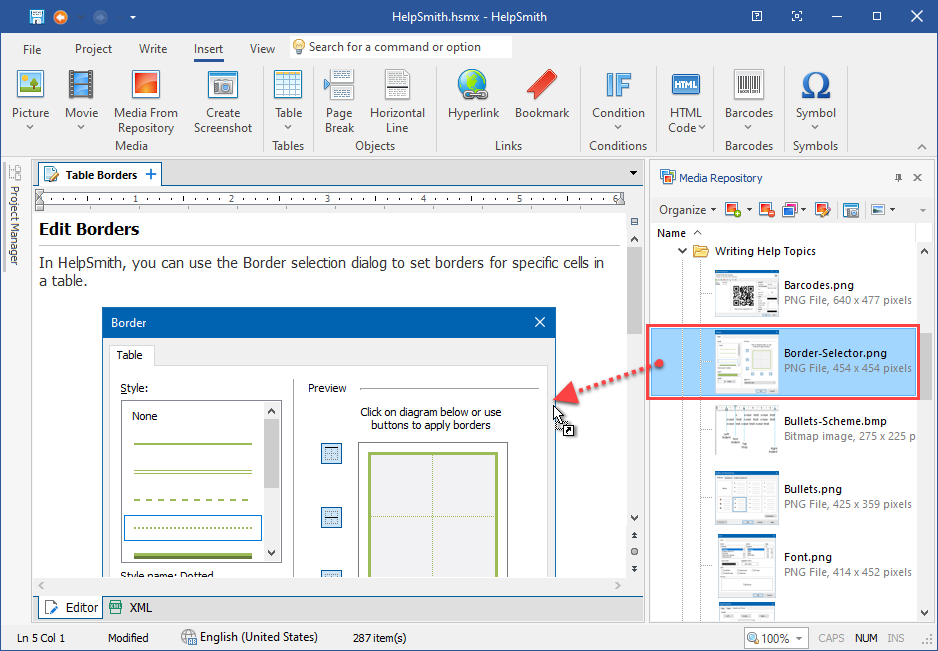
Task: Expand the Symbol dropdown arrow
Action: (x=815, y=127)
